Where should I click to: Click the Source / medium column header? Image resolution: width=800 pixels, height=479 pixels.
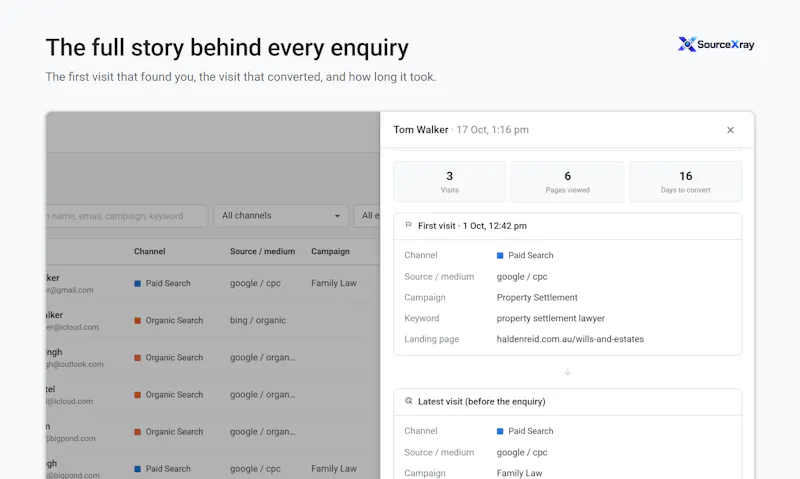click(x=262, y=251)
